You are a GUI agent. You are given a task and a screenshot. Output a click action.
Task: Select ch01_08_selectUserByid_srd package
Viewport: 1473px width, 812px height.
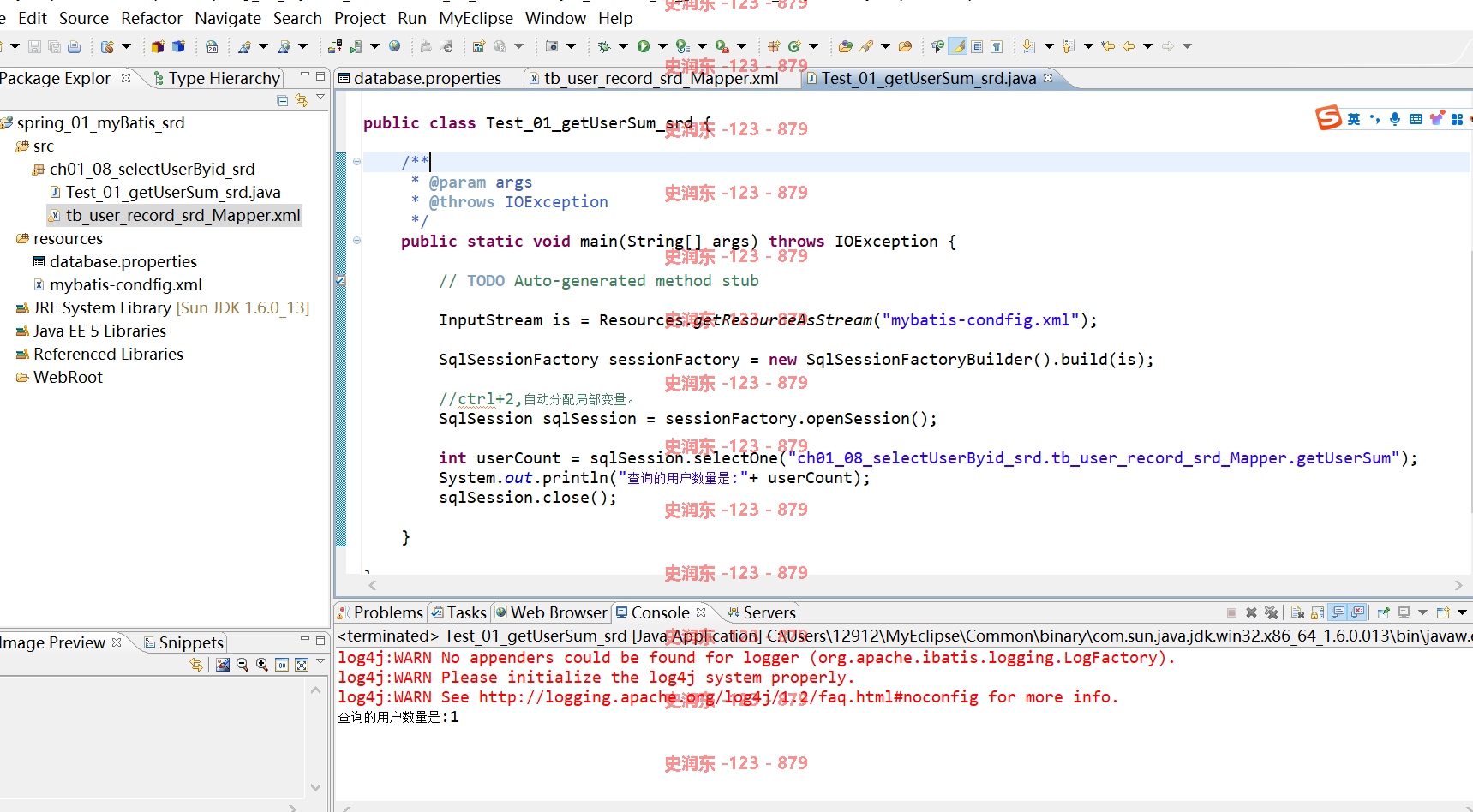pyautogui.click(x=143, y=169)
